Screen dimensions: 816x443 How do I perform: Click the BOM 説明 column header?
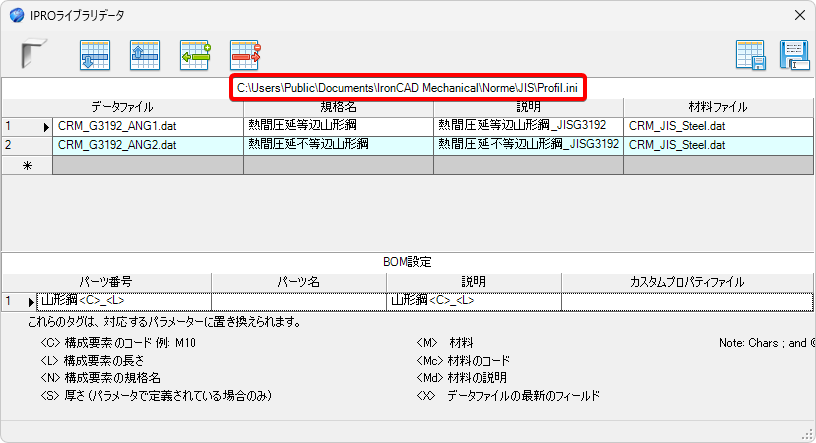click(x=474, y=282)
